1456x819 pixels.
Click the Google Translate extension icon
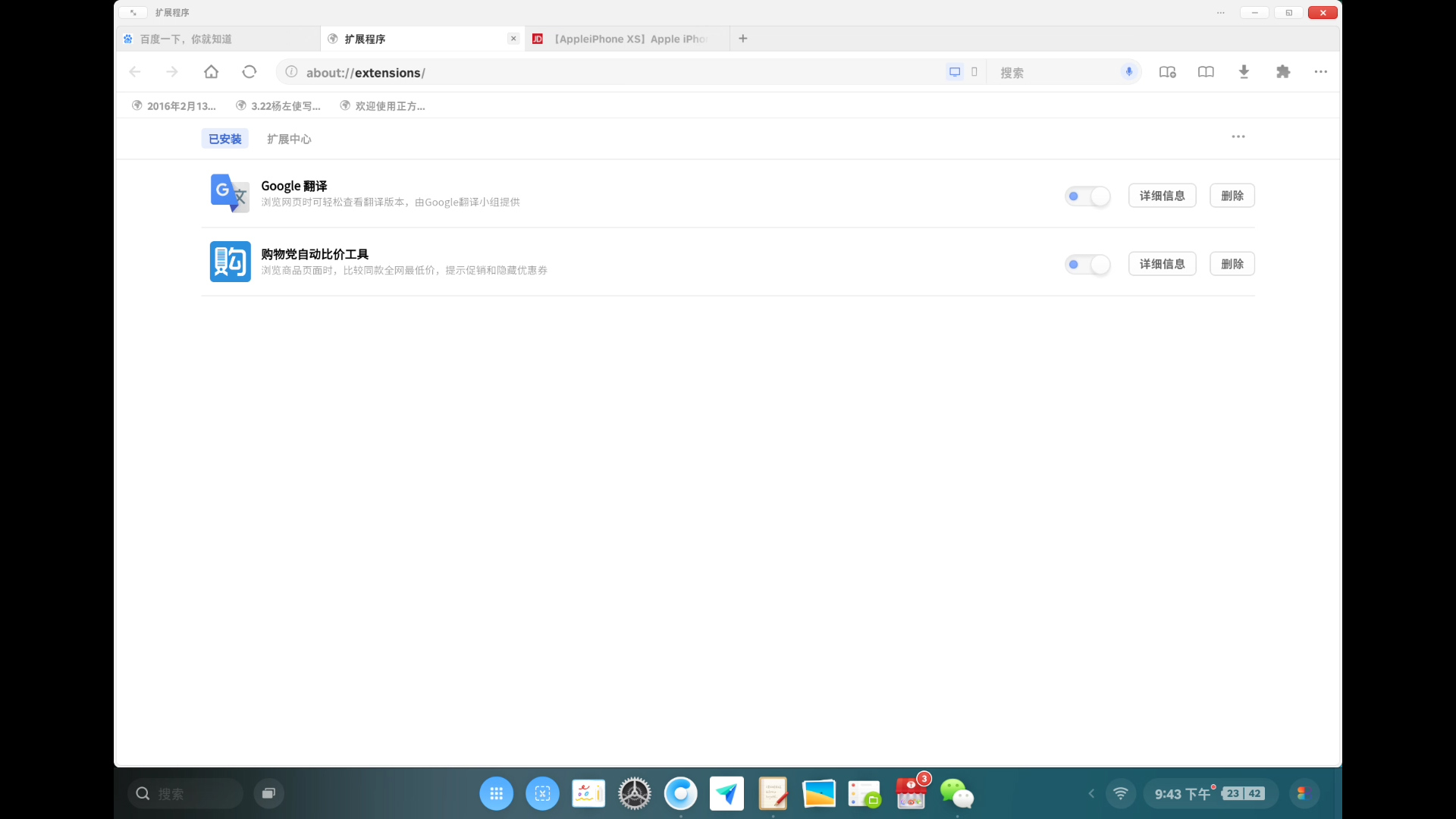pyautogui.click(x=230, y=193)
